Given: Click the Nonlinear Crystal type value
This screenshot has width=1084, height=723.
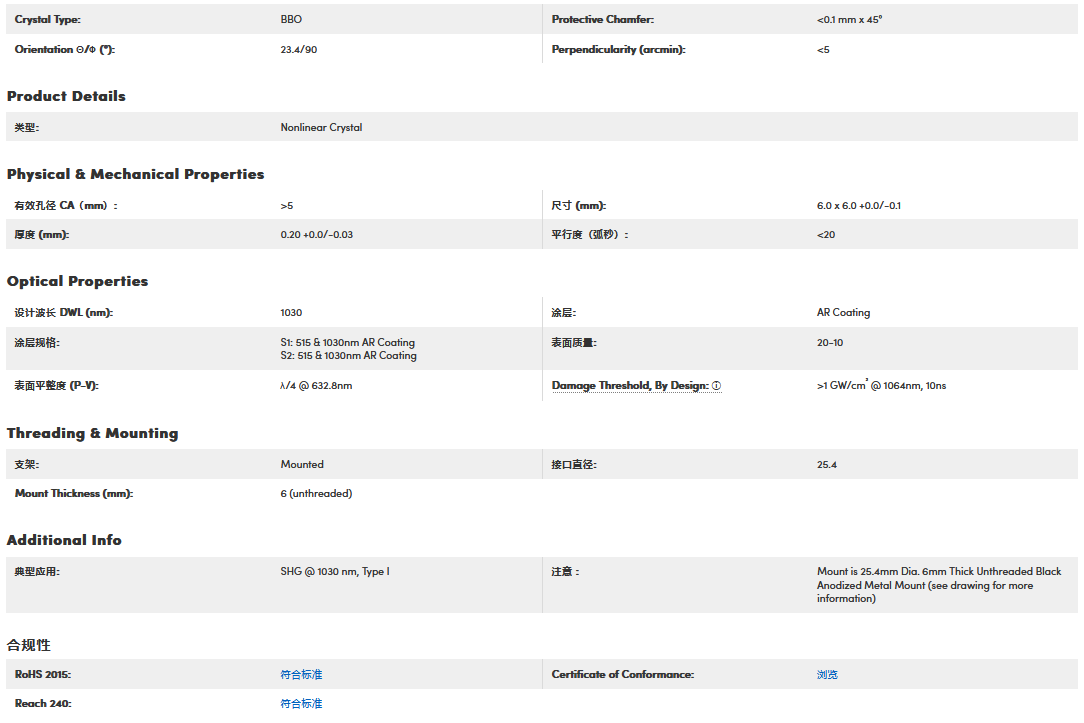Looking at the screenshot, I should 321,128.
